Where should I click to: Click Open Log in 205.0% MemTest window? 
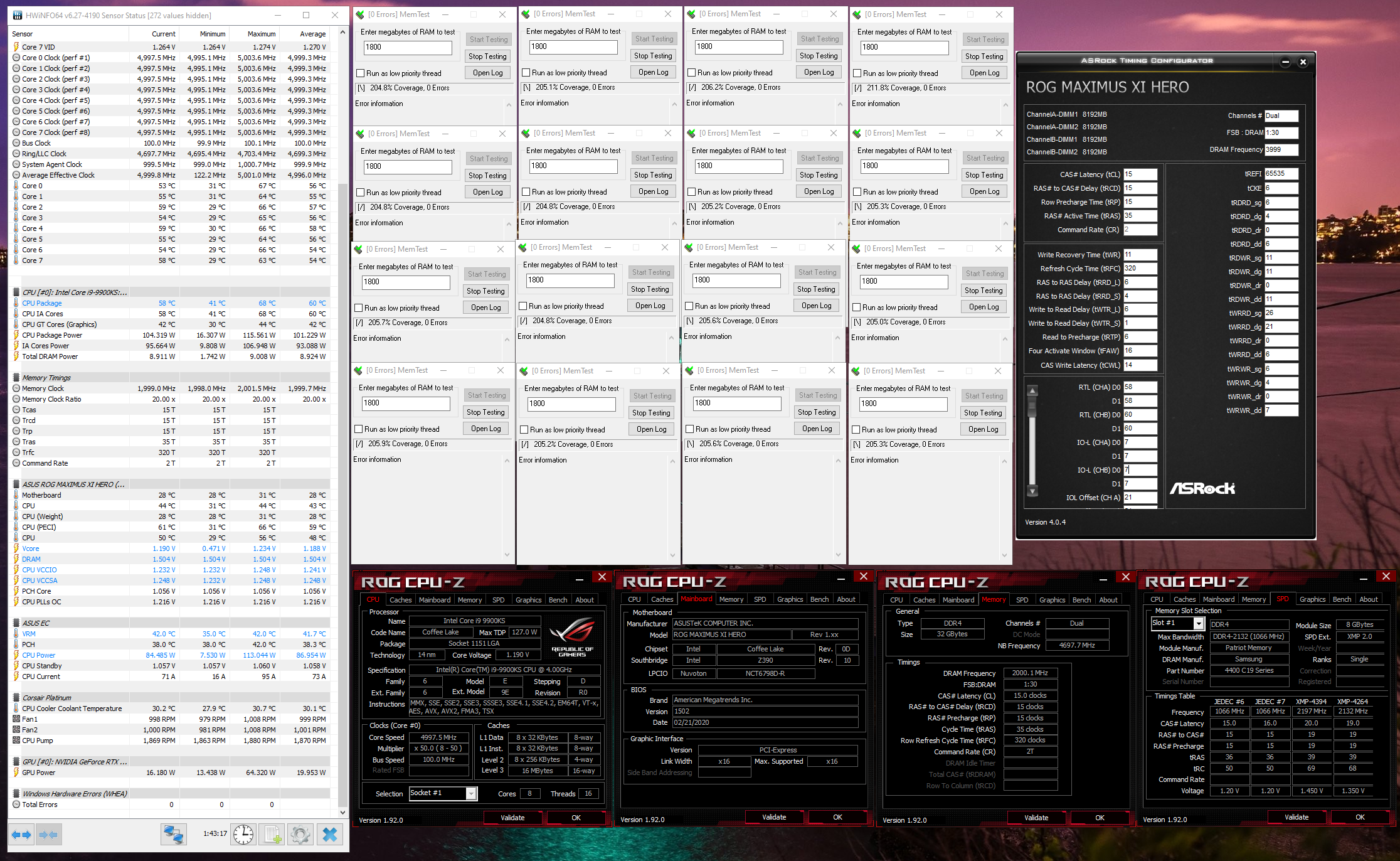983,307
